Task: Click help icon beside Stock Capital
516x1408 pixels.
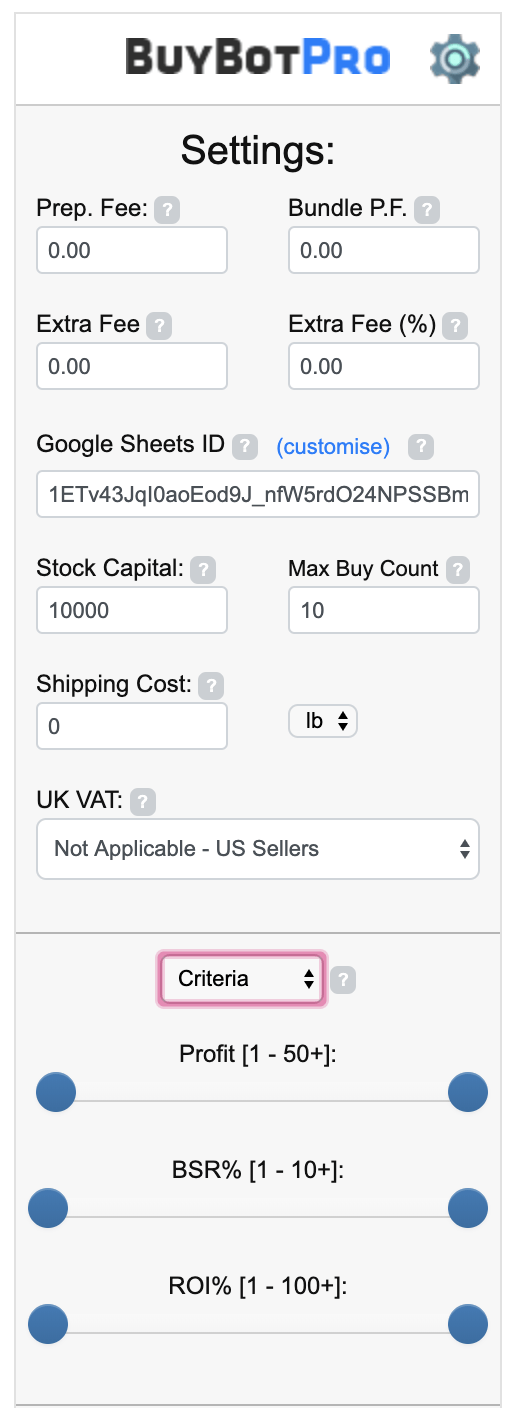Action: point(203,570)
